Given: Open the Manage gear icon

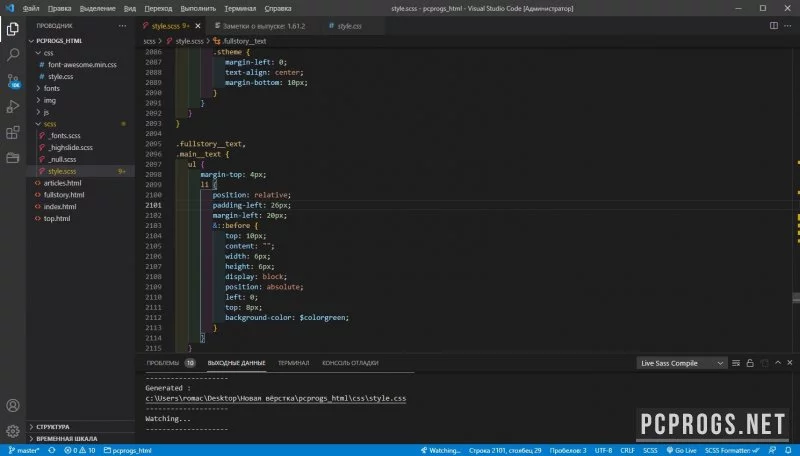Looking at the screenshot, I should [13, 431].
